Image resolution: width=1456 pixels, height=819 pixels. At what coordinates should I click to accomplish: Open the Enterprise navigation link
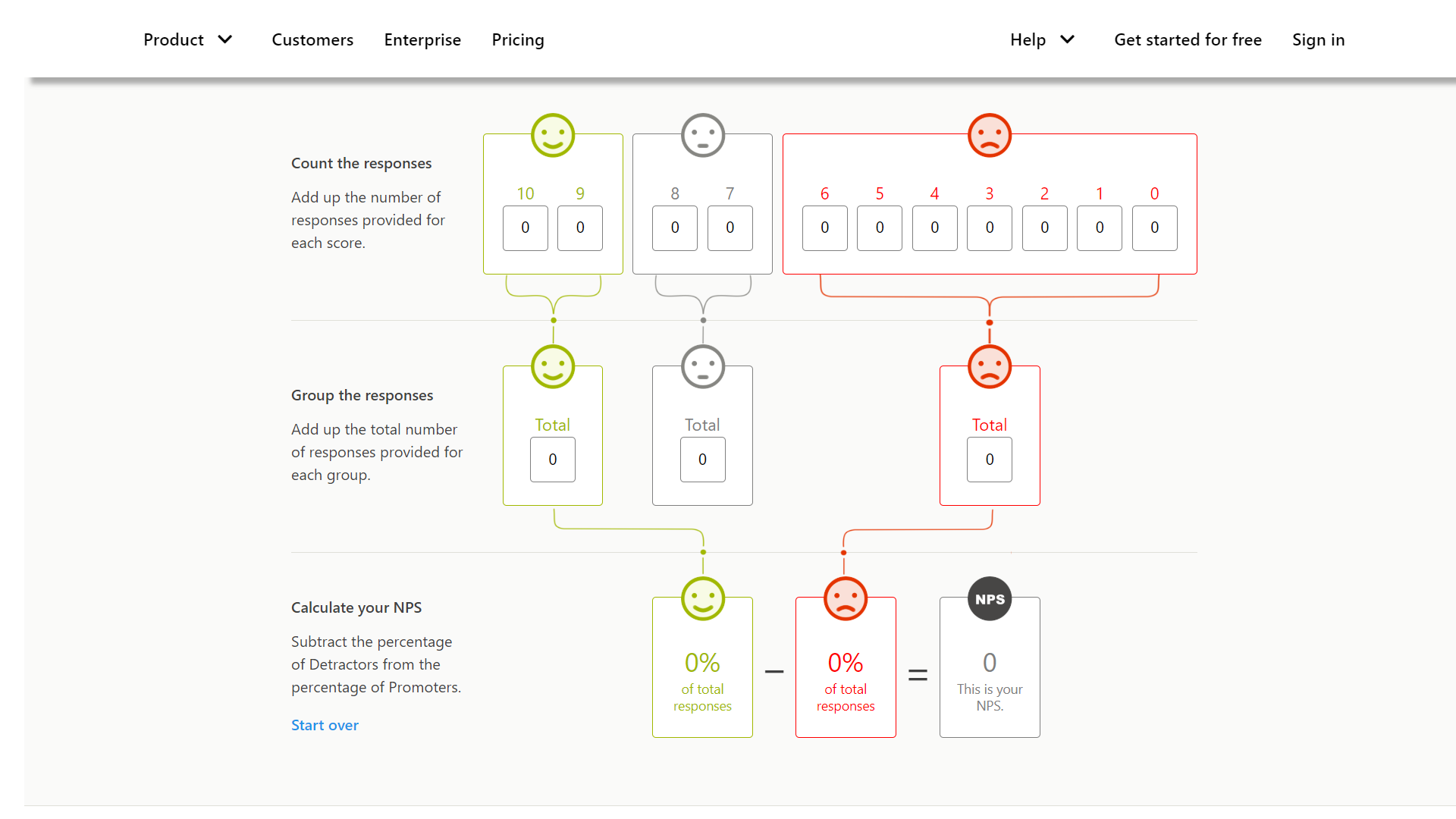pyautogui.click(x=422, y=39)
